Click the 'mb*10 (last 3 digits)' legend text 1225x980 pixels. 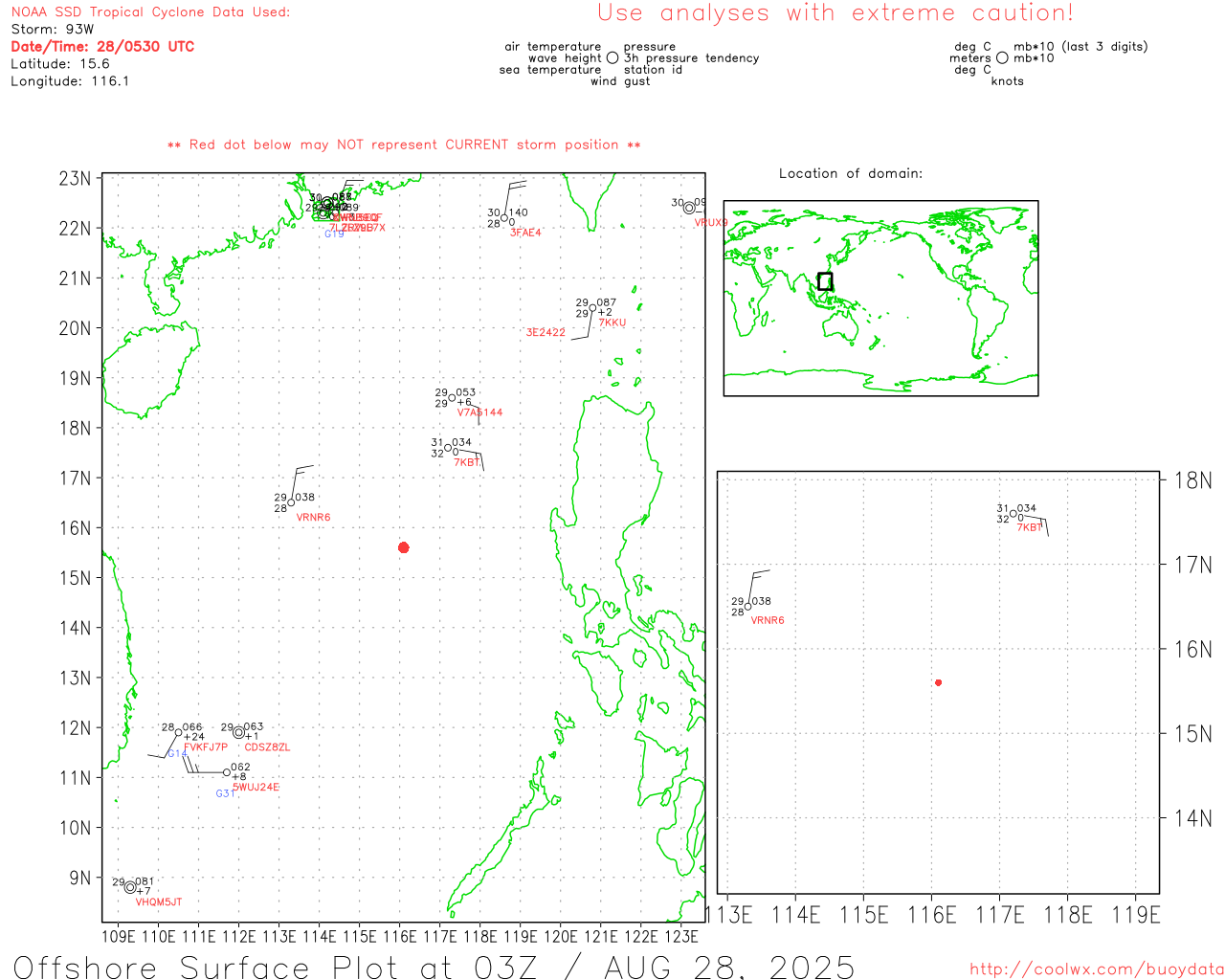pyautogui.click(x=1080, y=47)
